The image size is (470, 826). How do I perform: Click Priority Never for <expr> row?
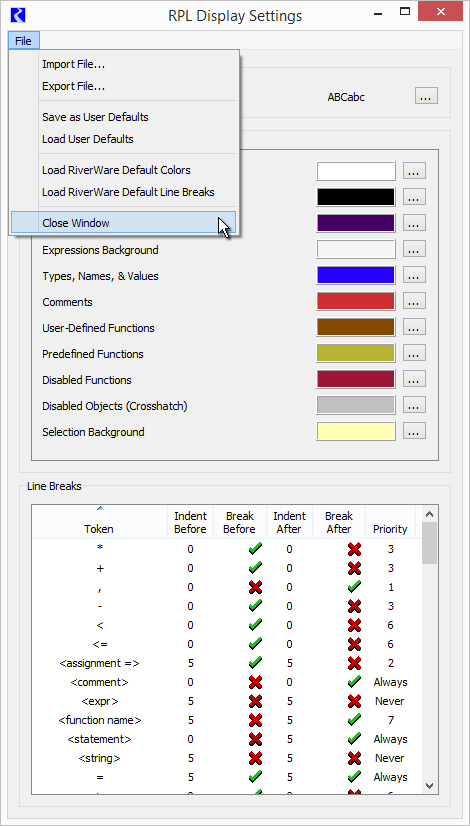[390, 701]
